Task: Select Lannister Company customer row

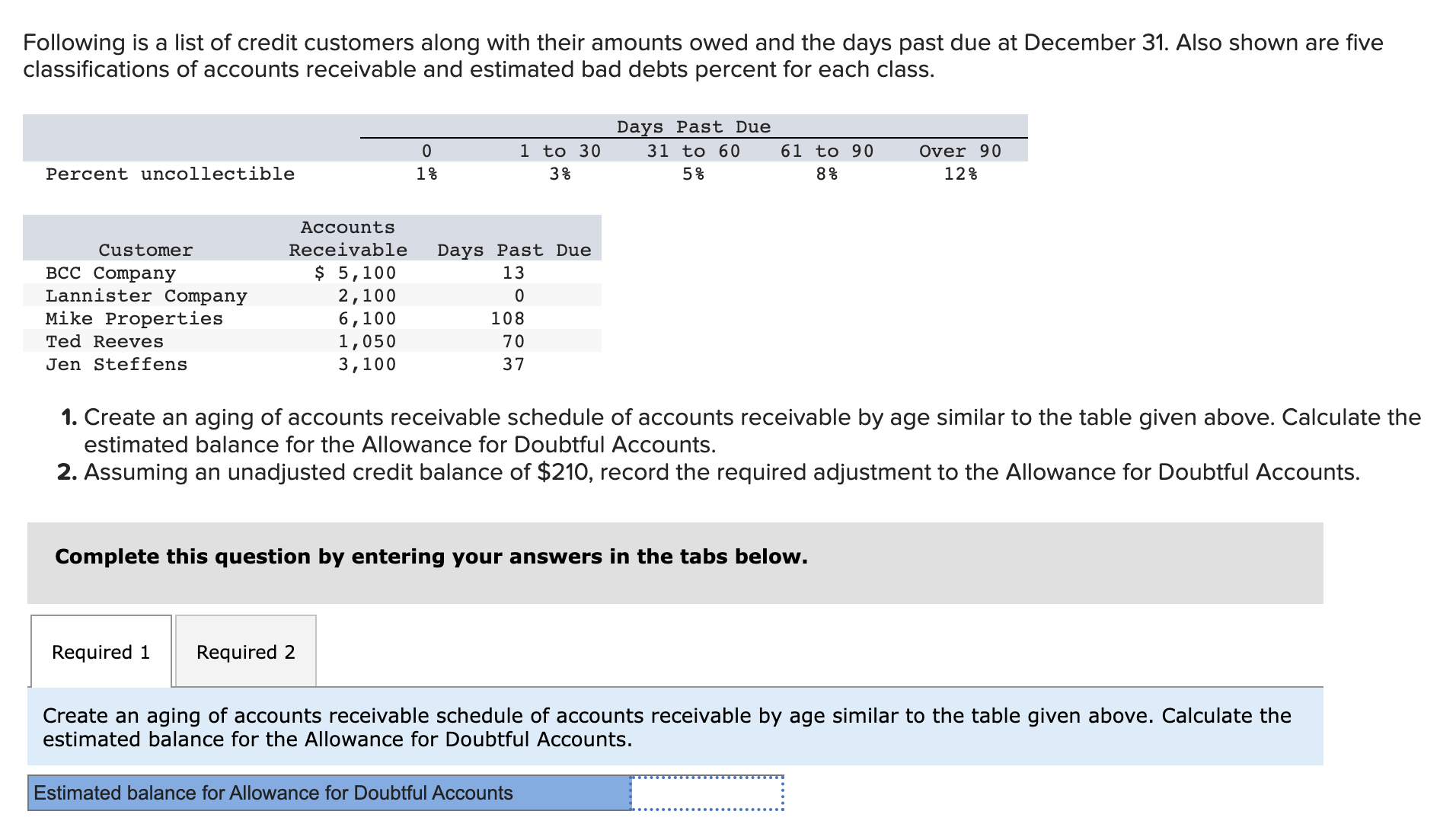Action: (x=312, y=295)
